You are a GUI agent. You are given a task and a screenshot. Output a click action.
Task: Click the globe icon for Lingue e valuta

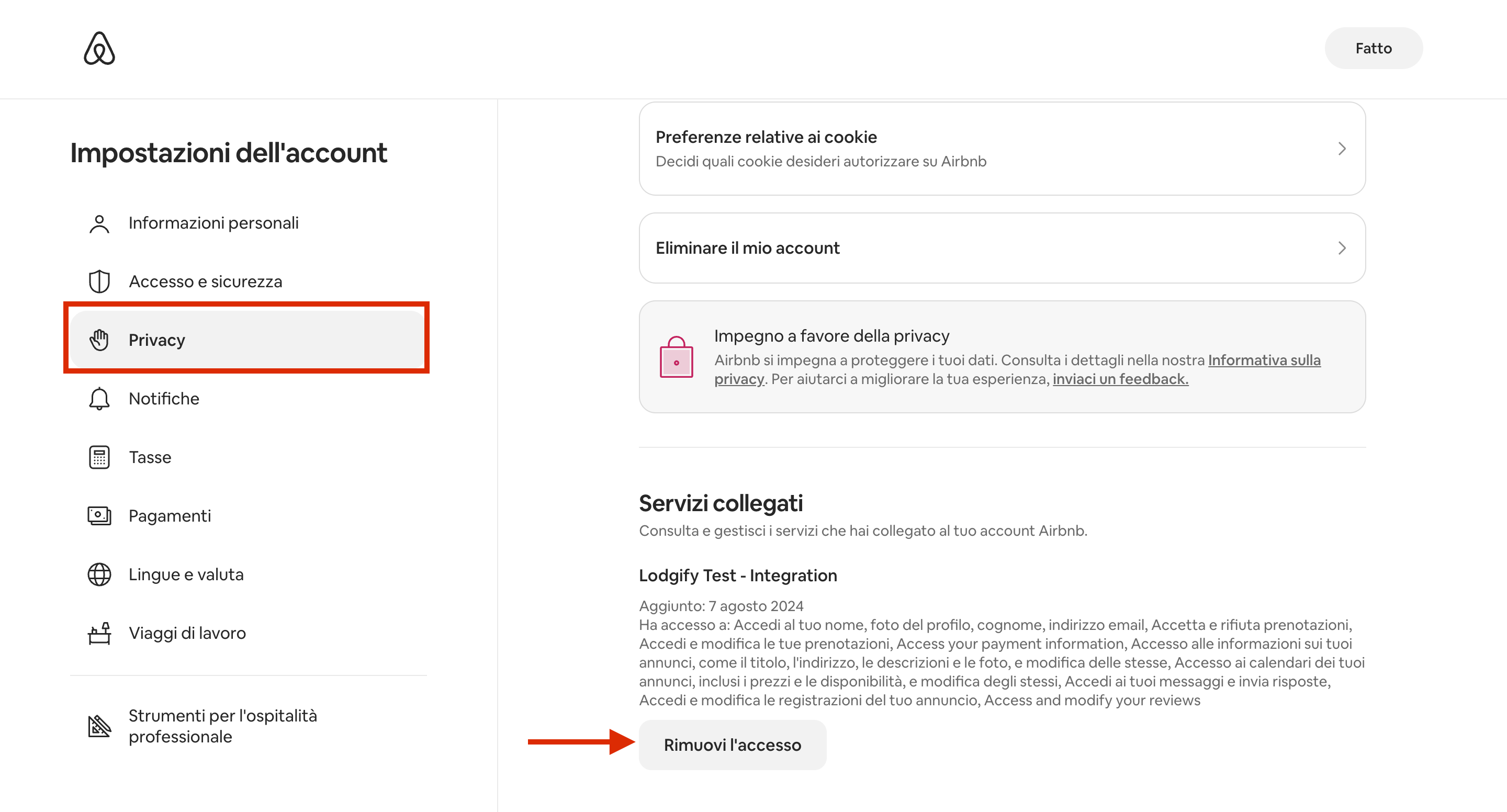click(99, 574)
